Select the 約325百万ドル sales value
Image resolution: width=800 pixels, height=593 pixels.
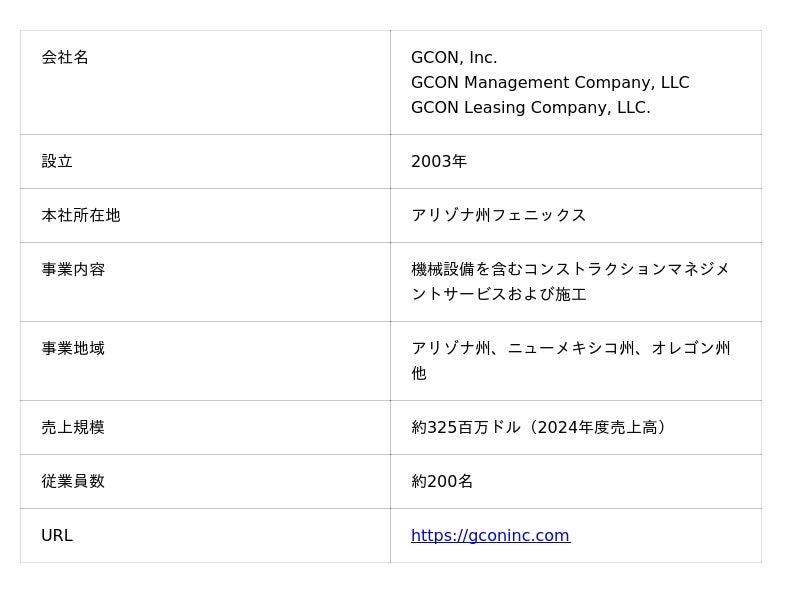coord(466,428)
